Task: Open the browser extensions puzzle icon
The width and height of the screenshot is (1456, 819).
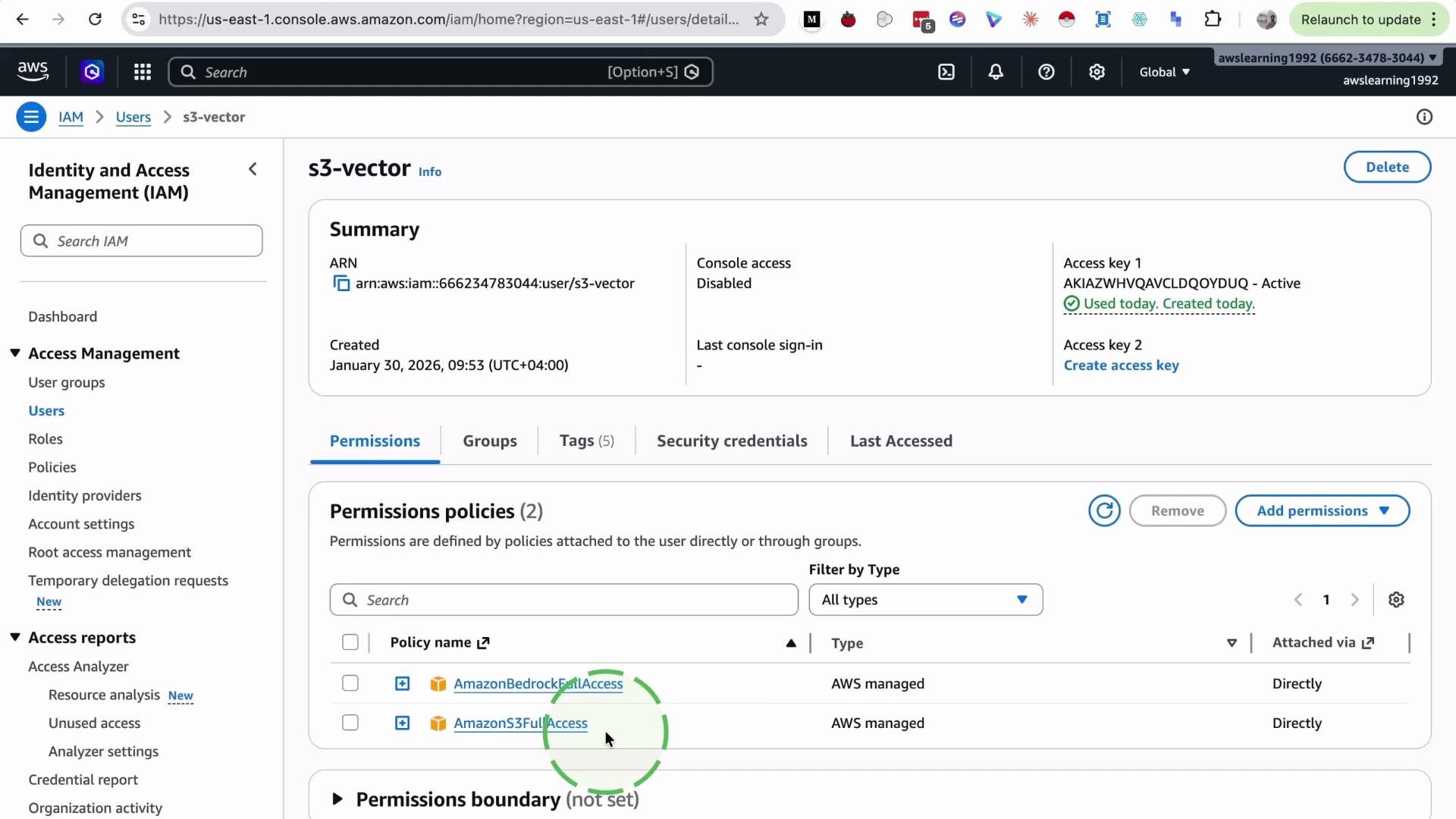Action: (x=1213, y=20)
